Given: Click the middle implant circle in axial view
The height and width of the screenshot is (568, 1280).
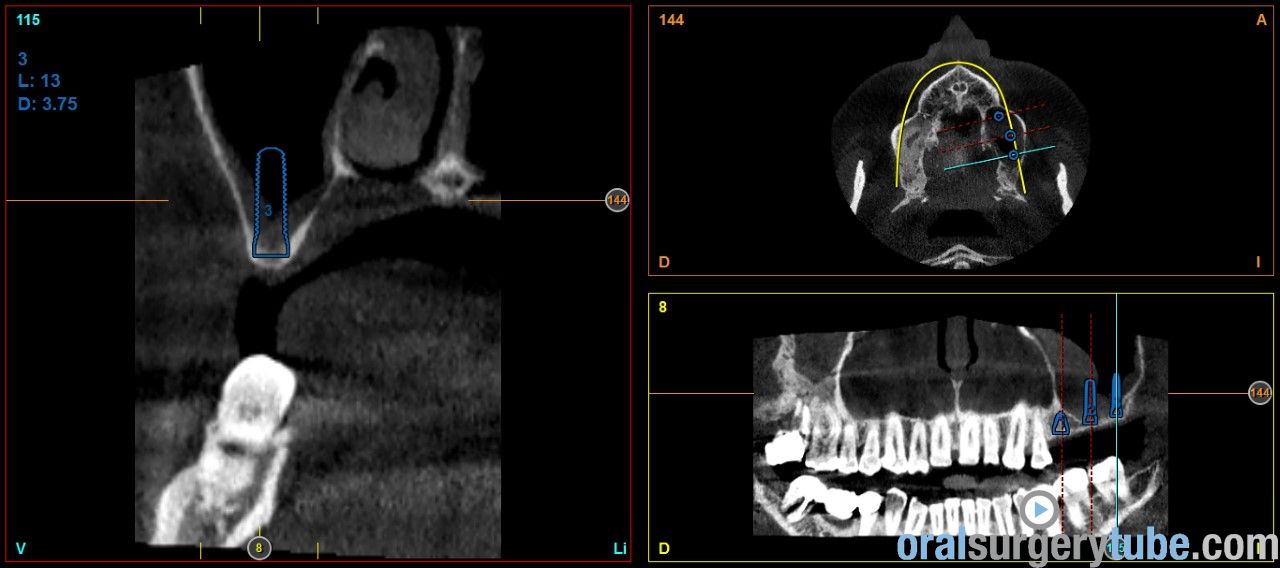Looking at the screenshot, I should (x=1010, y=136).
